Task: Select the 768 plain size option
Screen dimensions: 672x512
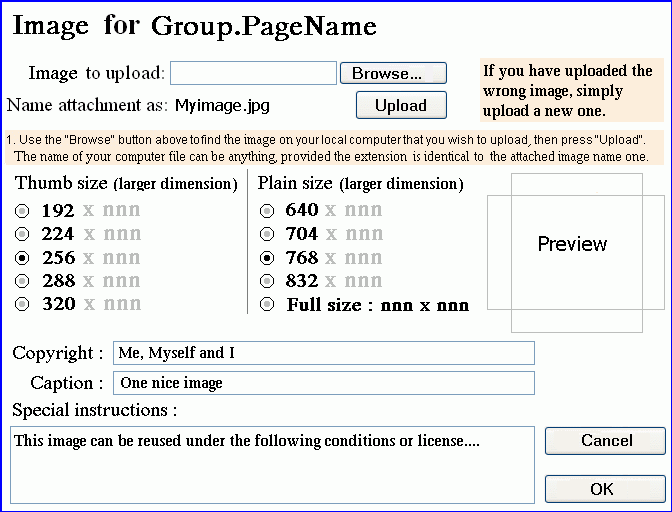Action: click(267, 258)
